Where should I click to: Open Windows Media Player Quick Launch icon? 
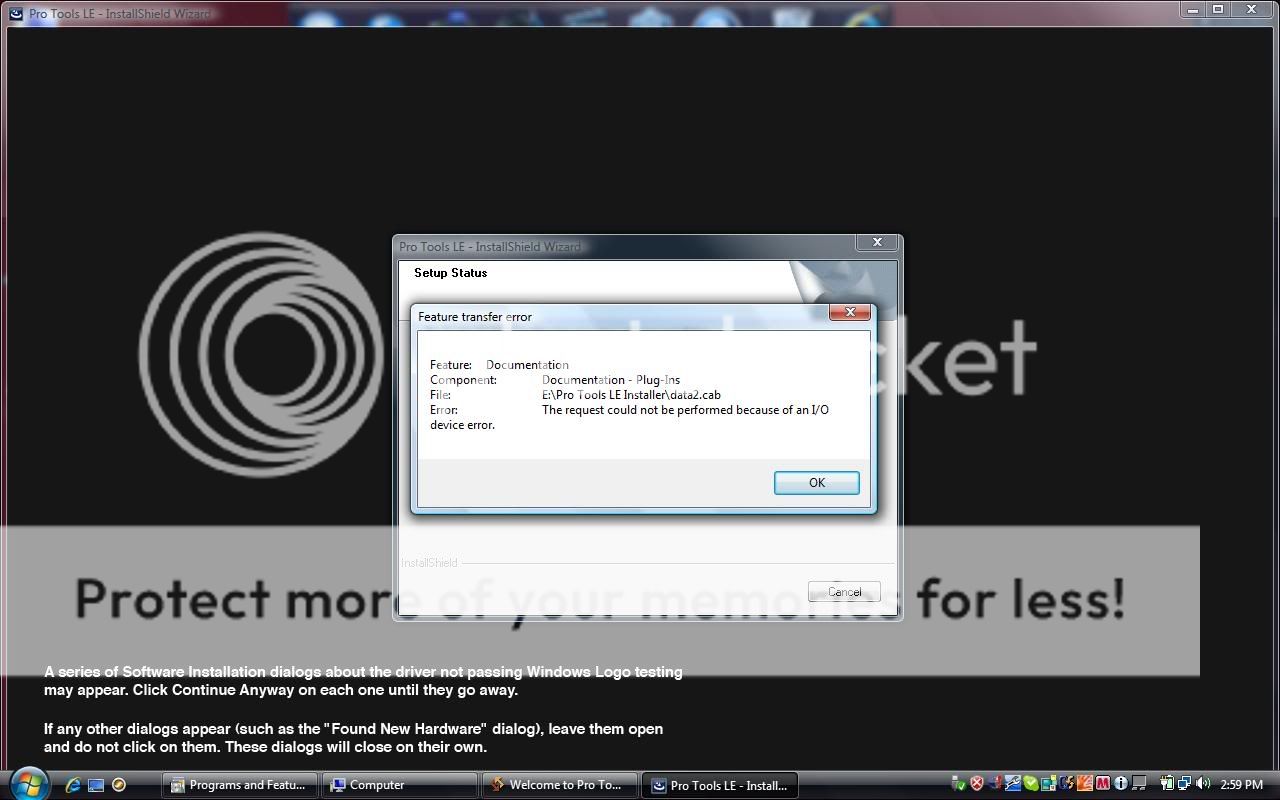[119, 785]
